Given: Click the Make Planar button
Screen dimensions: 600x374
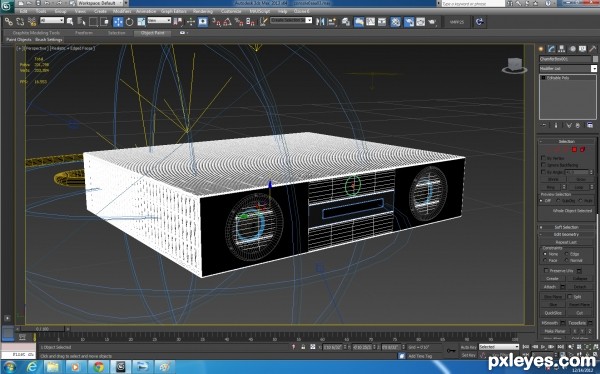Looking at the screenshot, I should pyautogui.click(x=555, y=331).
